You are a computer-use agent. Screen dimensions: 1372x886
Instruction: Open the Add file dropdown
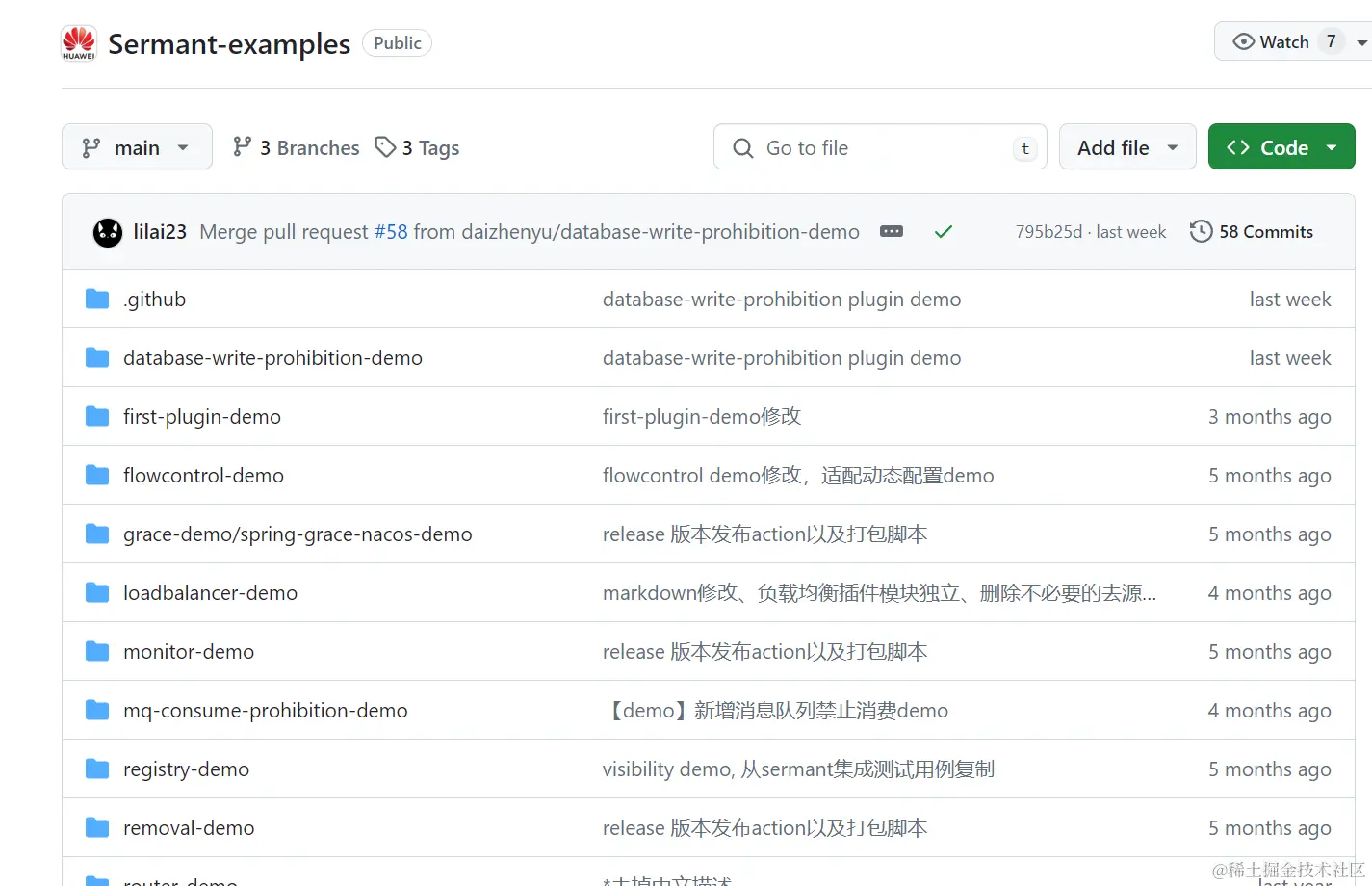(1127, 147)
